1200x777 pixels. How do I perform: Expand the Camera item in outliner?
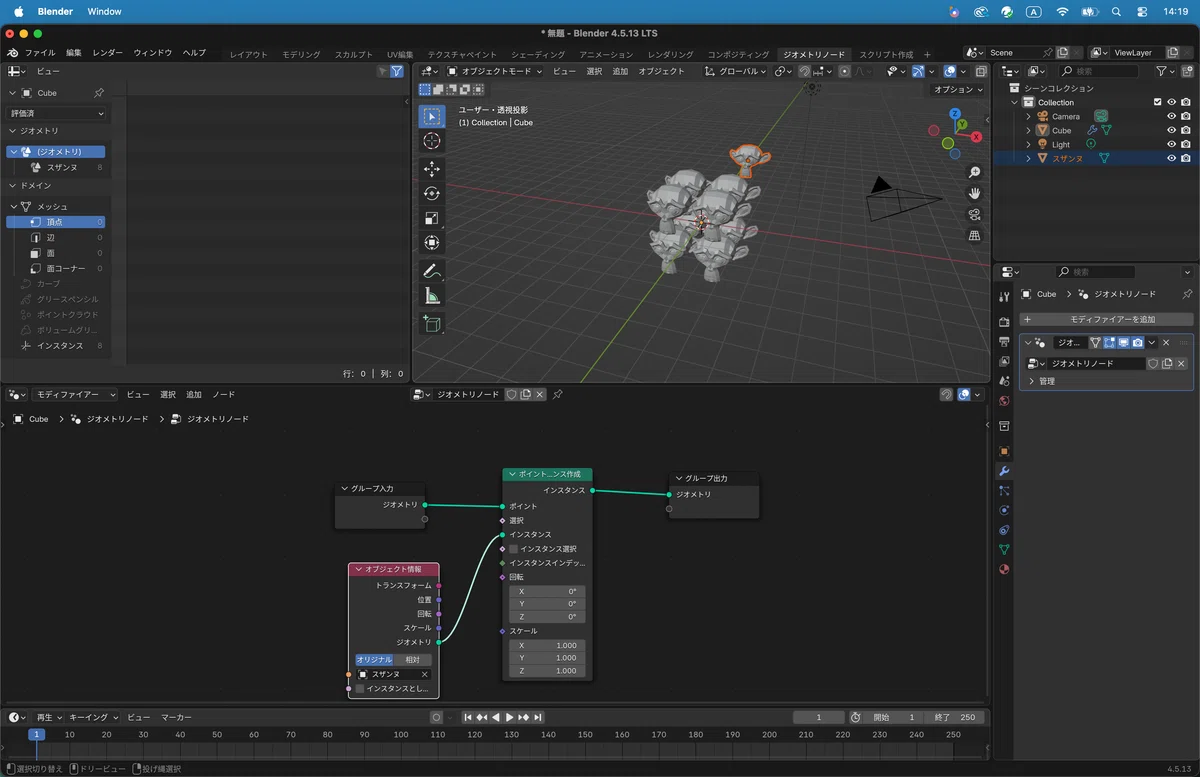pyautogui.click(x=1028, y=116)
